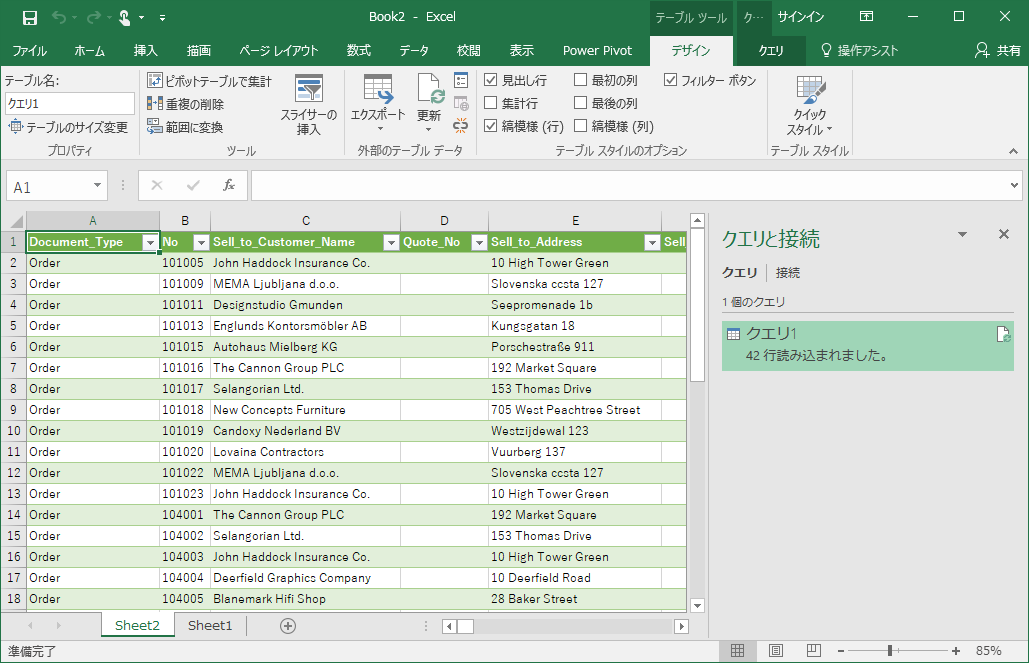1029x663 pixels.
Task: Enable the 集計行 checkbox
Action: point(490,102)
